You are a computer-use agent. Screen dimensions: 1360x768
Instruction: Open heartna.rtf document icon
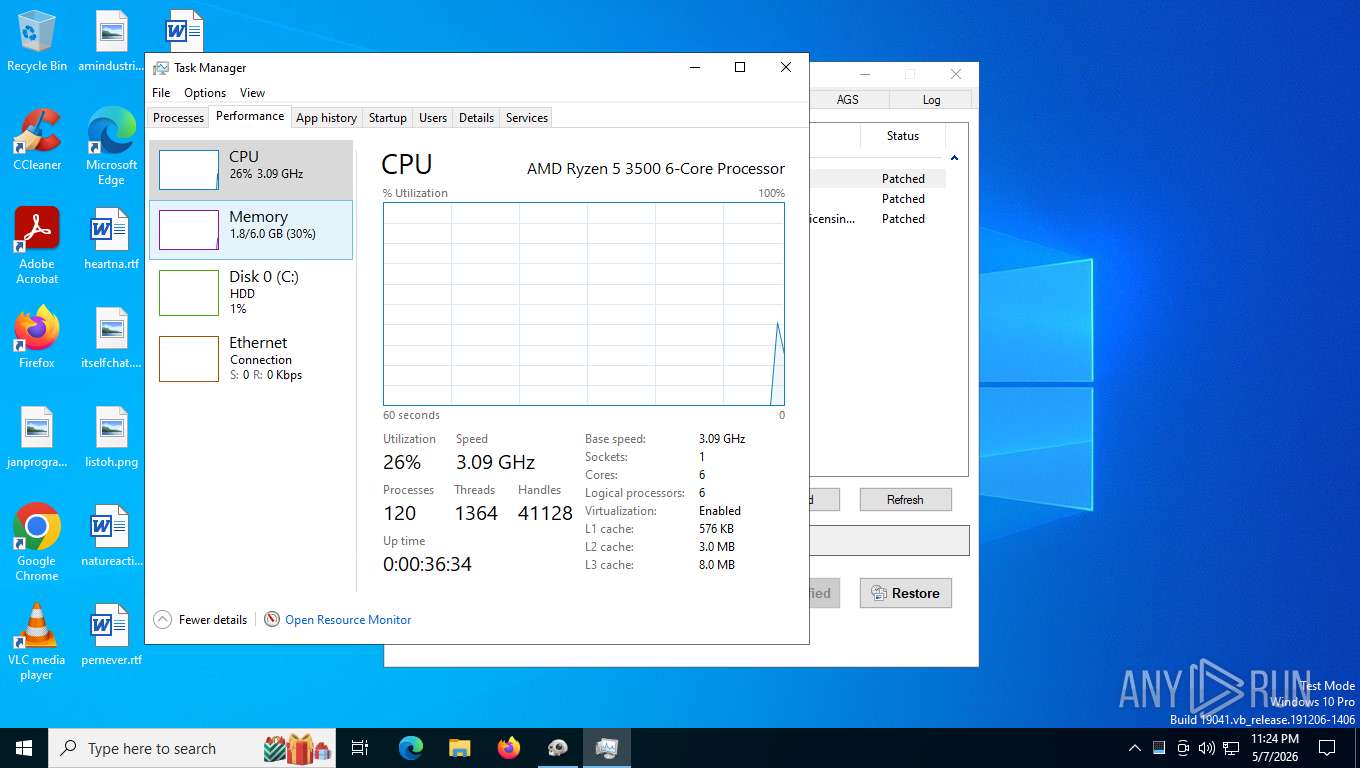pos(111,239)
